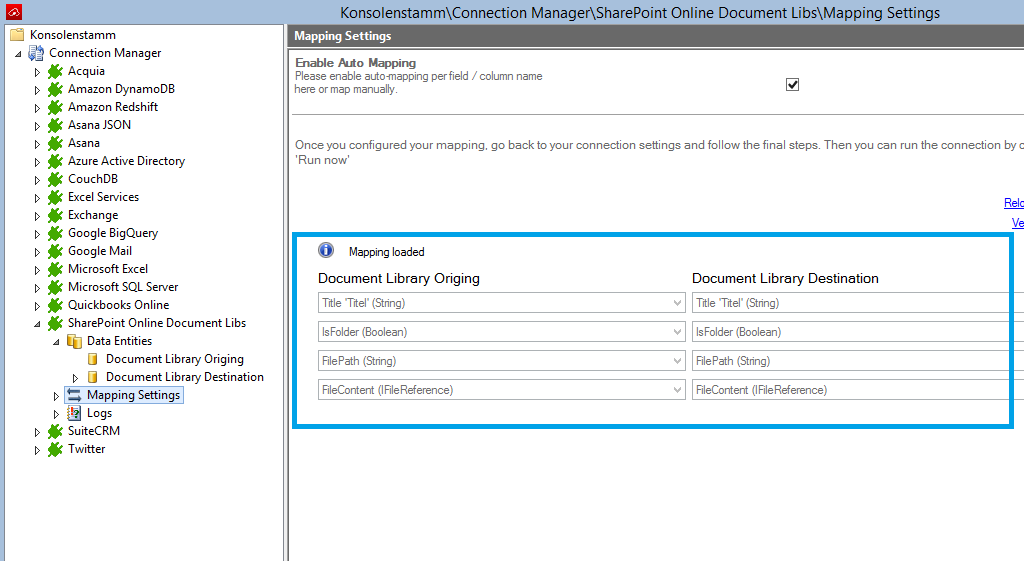Click the FilePath (String) destination field
The width and height of the screenshot is (1024, 561).
(x=850, y=361)
